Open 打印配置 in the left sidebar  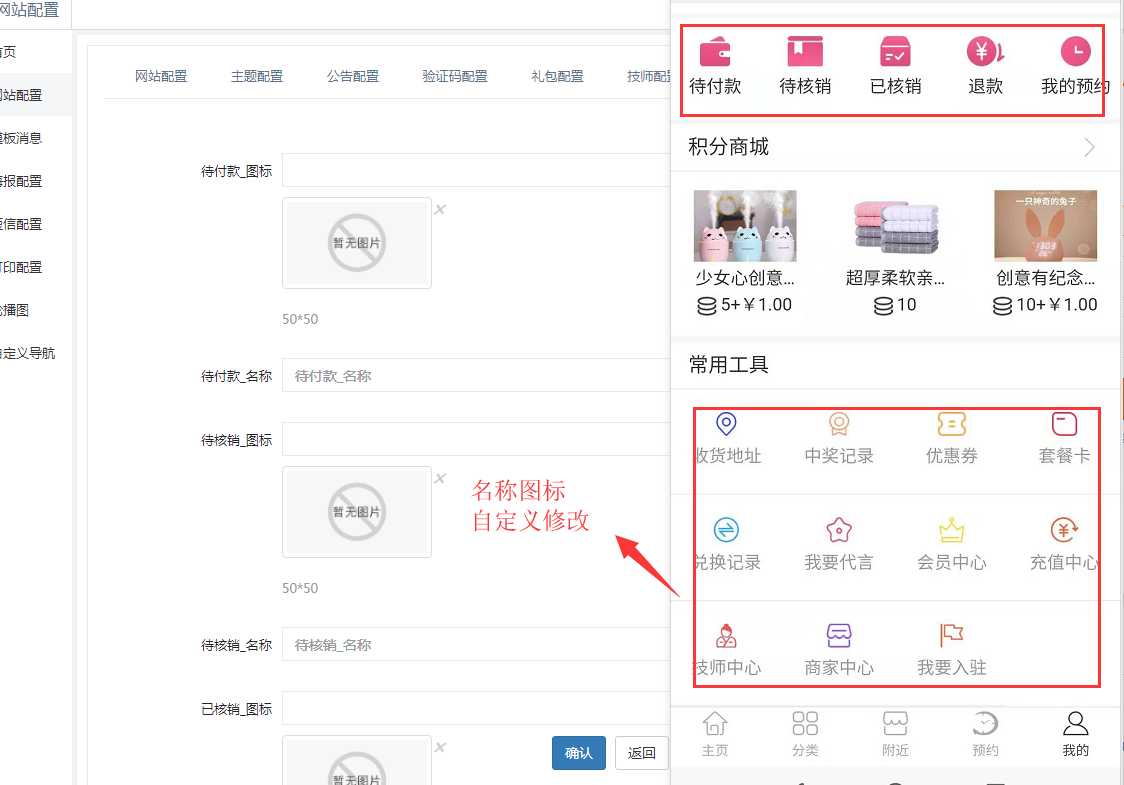coord(22,267)
